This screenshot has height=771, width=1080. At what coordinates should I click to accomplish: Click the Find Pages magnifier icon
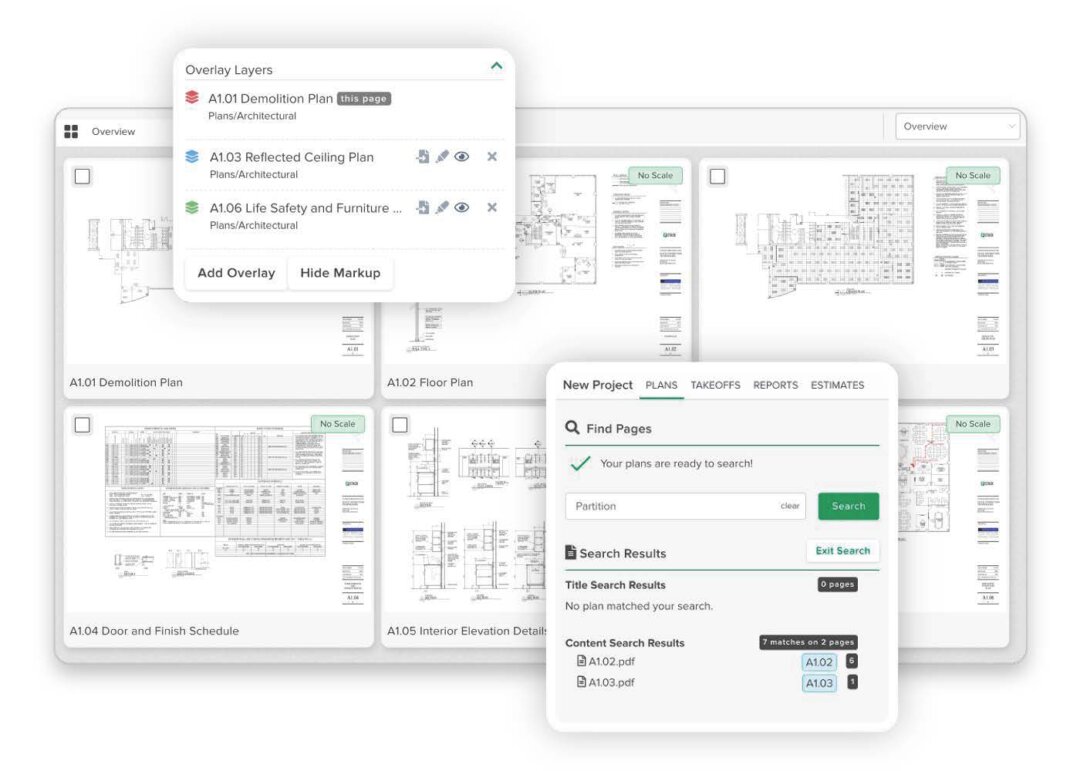[571, 427]
